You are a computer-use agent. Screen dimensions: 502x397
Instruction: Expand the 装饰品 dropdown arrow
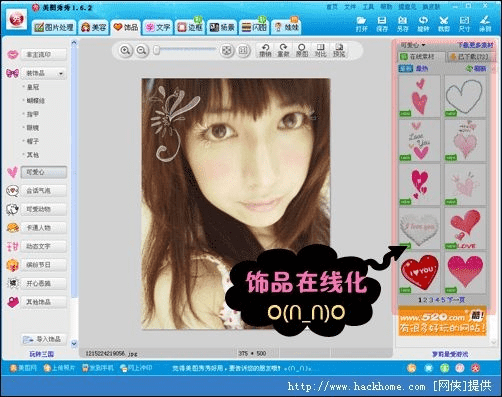[61, 73]
